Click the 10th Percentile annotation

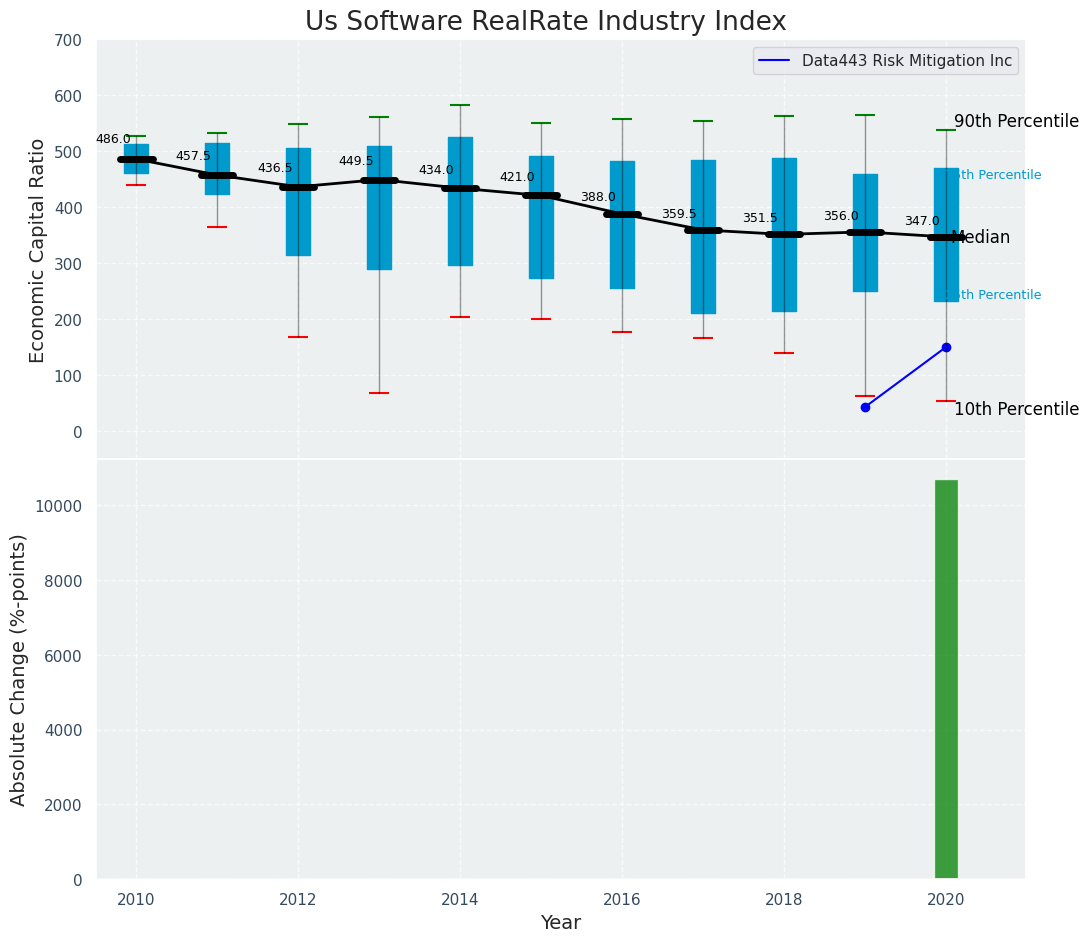(1016, 409)
